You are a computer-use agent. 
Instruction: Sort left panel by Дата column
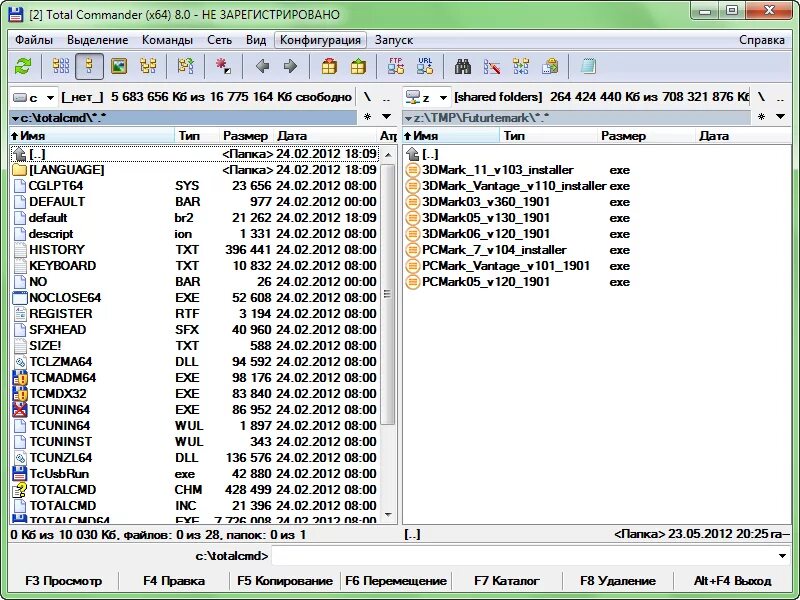325,136
